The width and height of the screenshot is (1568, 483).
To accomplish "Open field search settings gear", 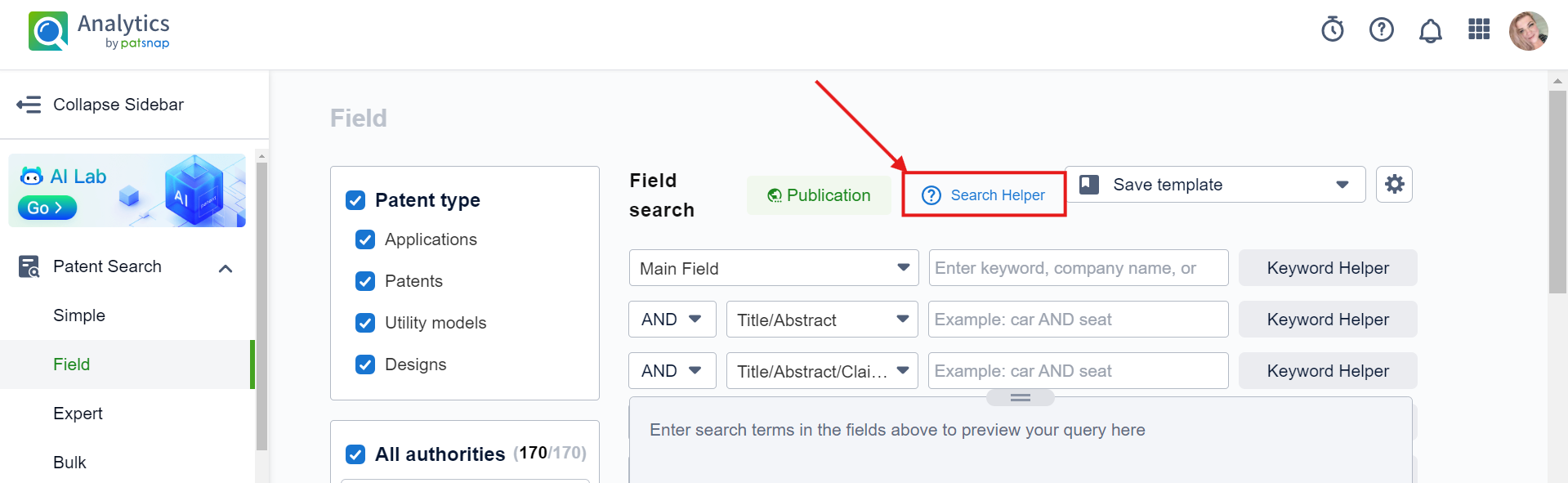I will (x=1394, y=184).
